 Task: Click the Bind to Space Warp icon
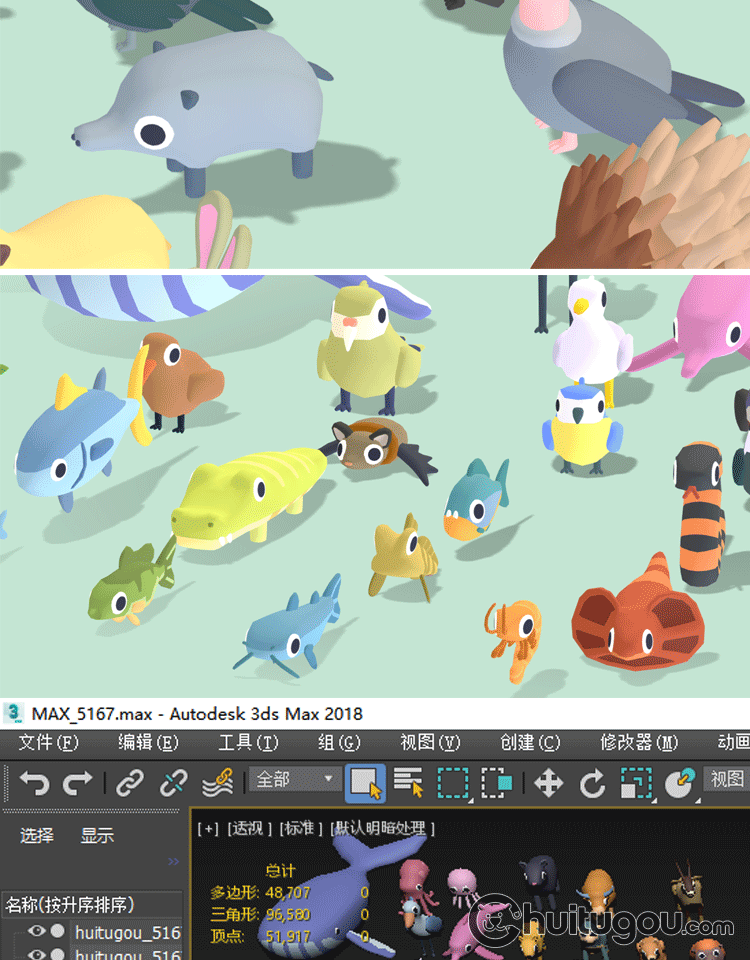tap(218, 783)
